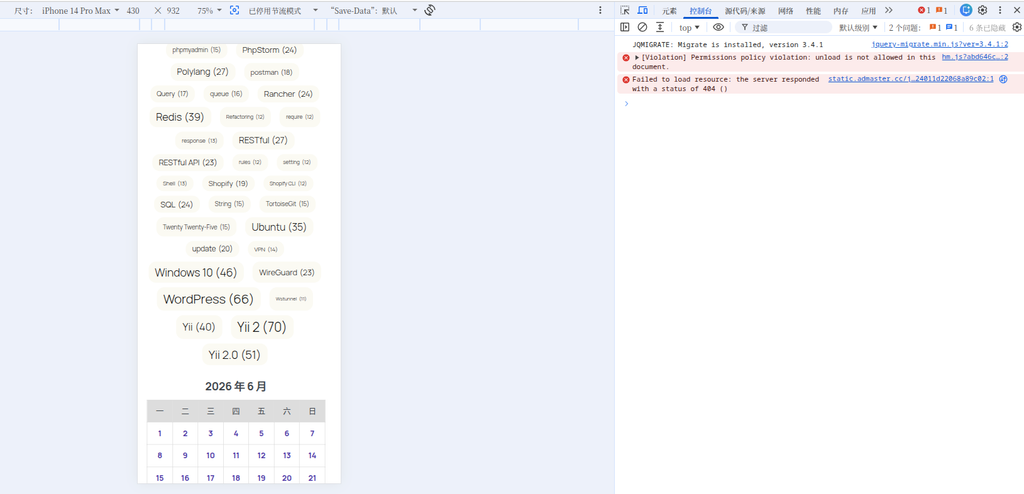
Task: Toggle the device toolbar icon
Action: coord(643,10)
